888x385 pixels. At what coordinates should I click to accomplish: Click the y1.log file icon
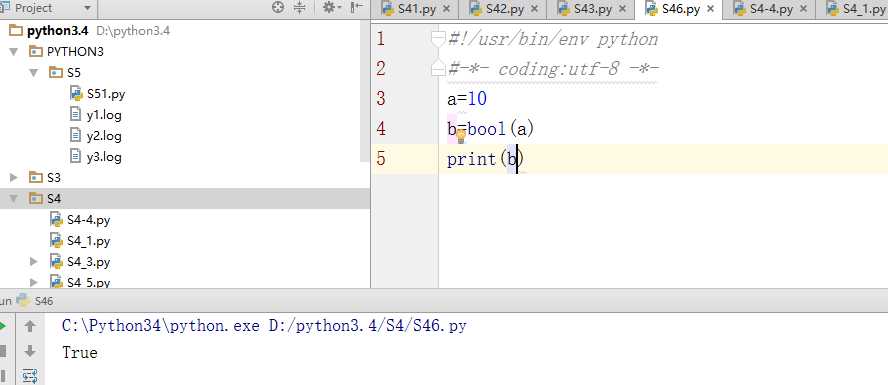click(x=75, y=114)
